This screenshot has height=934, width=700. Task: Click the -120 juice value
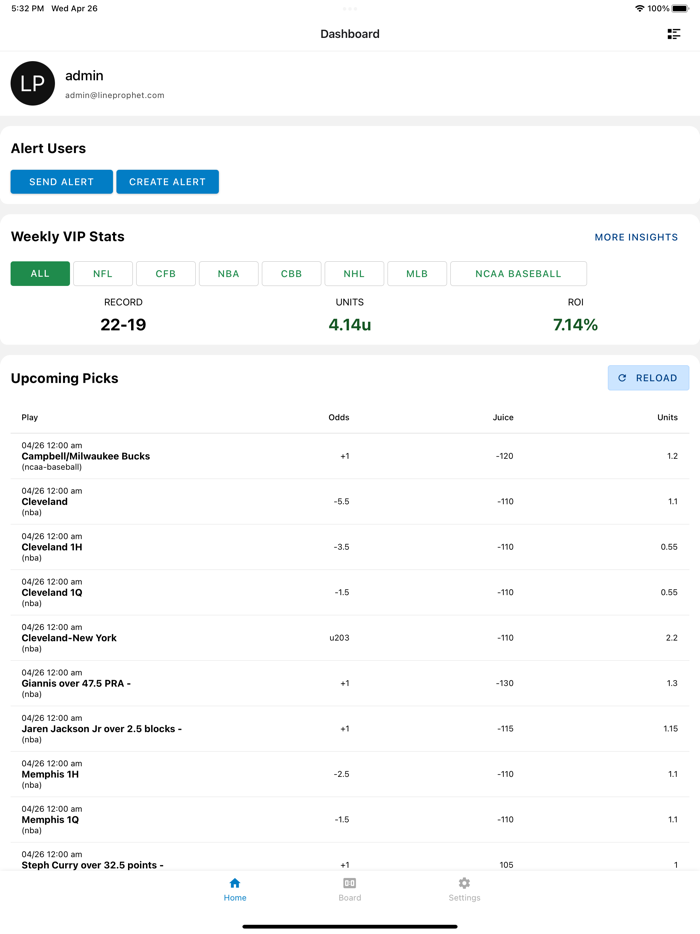coord(504,456)
